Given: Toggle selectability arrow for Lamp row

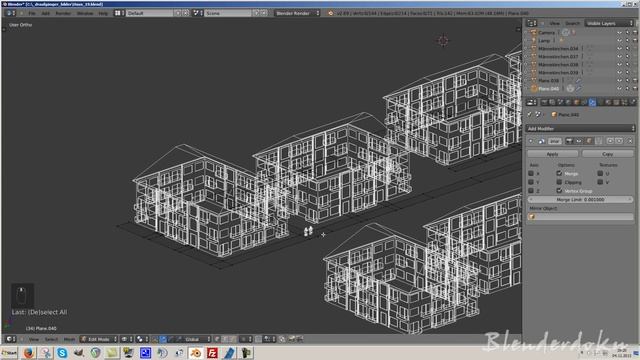Looking at the screenshot, I should [627, 40].
